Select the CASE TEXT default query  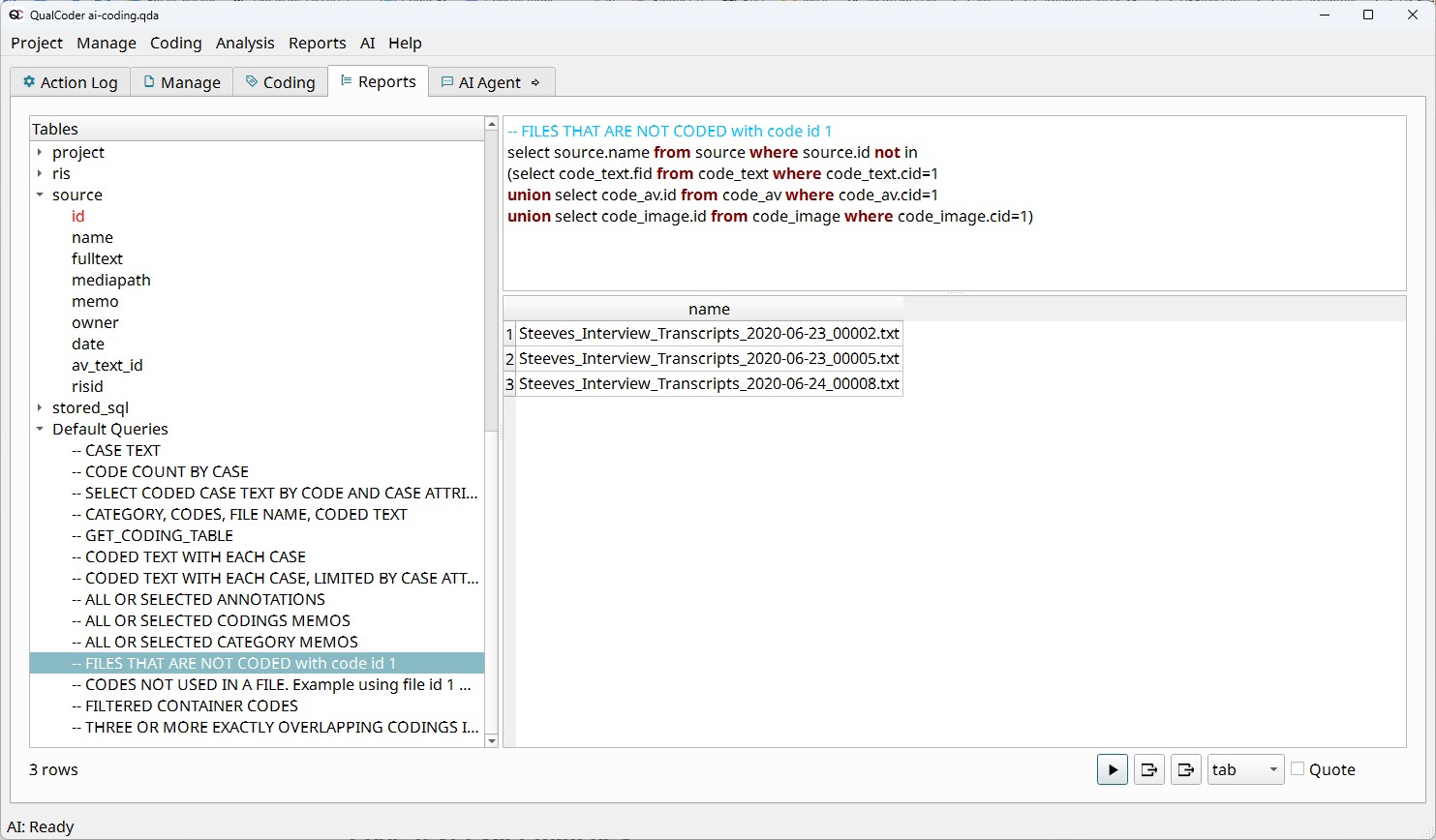coord(116,450)
